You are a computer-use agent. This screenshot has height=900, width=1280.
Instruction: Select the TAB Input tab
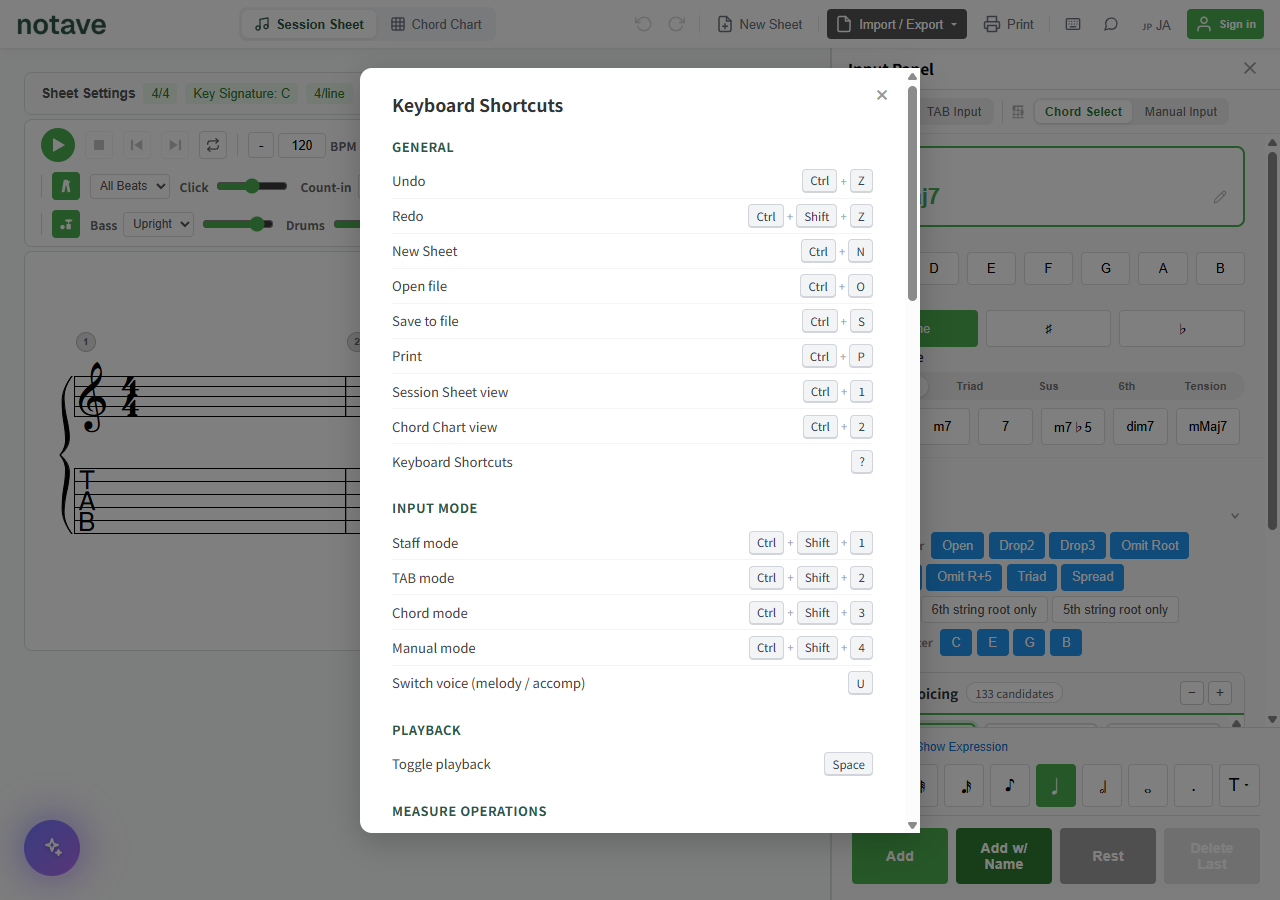coord(954,112)
